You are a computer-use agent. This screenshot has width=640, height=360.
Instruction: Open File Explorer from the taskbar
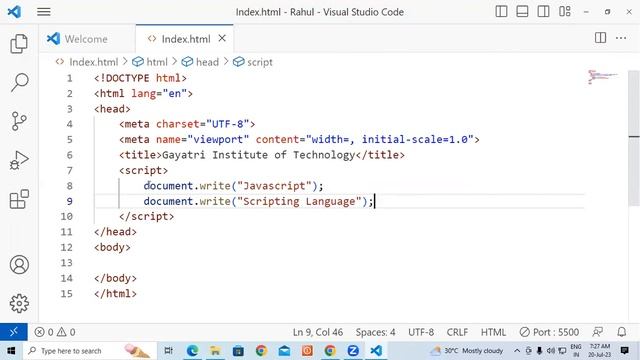[x=215, y=351]
